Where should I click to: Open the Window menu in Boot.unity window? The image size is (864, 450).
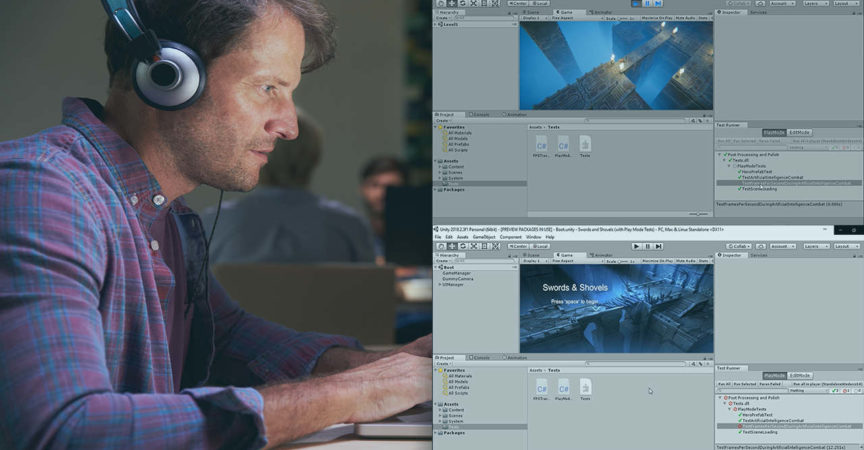533,237
